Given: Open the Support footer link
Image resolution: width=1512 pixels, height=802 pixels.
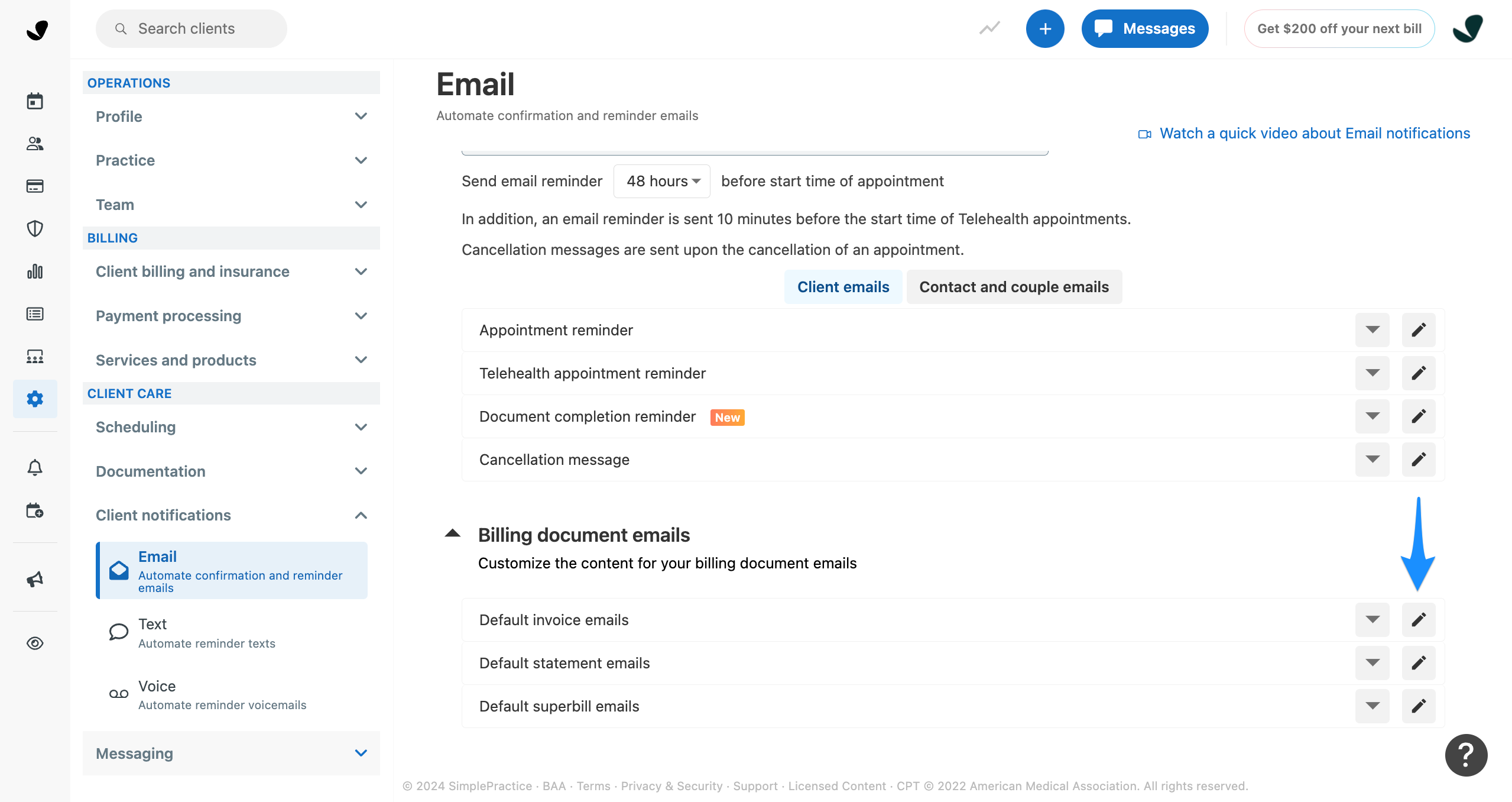Looking at the screenshot, I should pos(755,786).
